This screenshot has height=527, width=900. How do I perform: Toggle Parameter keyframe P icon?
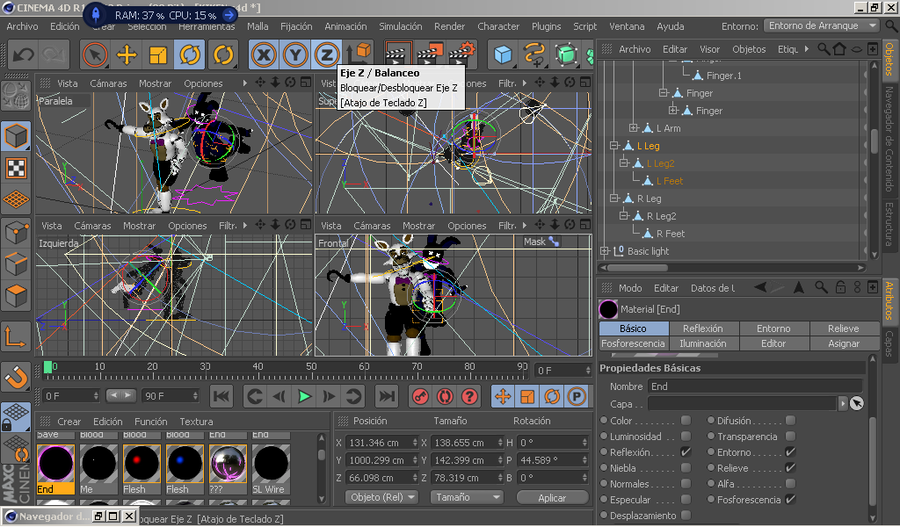[576, 397]
